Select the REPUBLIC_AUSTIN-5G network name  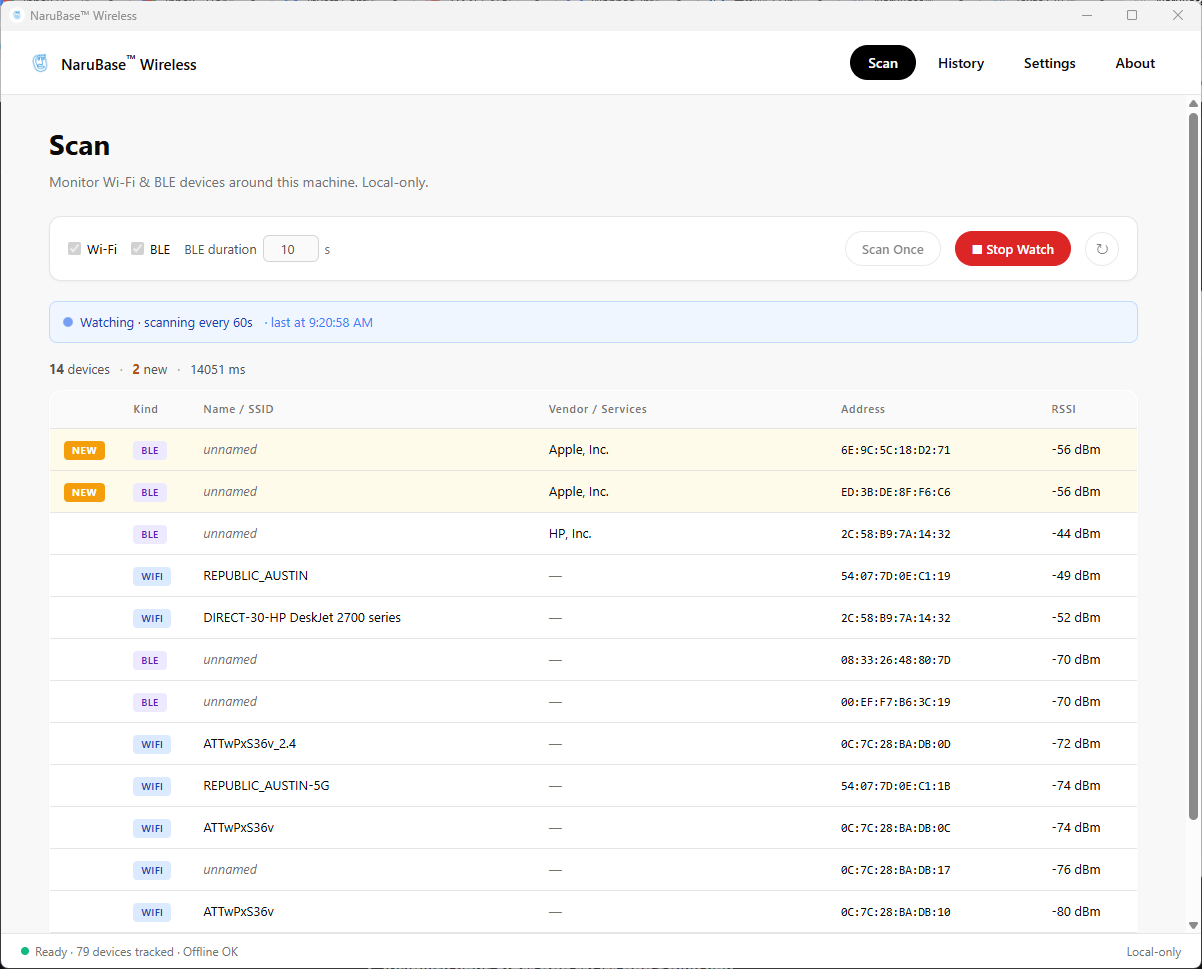pos(266,786)
